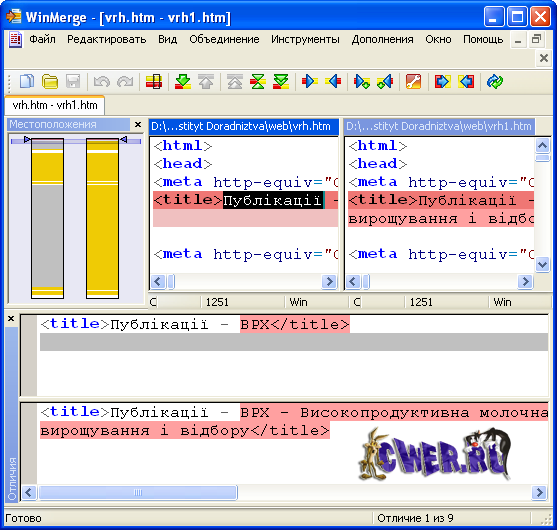Click the right pane vertical scrollbar thumb
The width and height of the screenshot is (557, 530).
[542, 158]
